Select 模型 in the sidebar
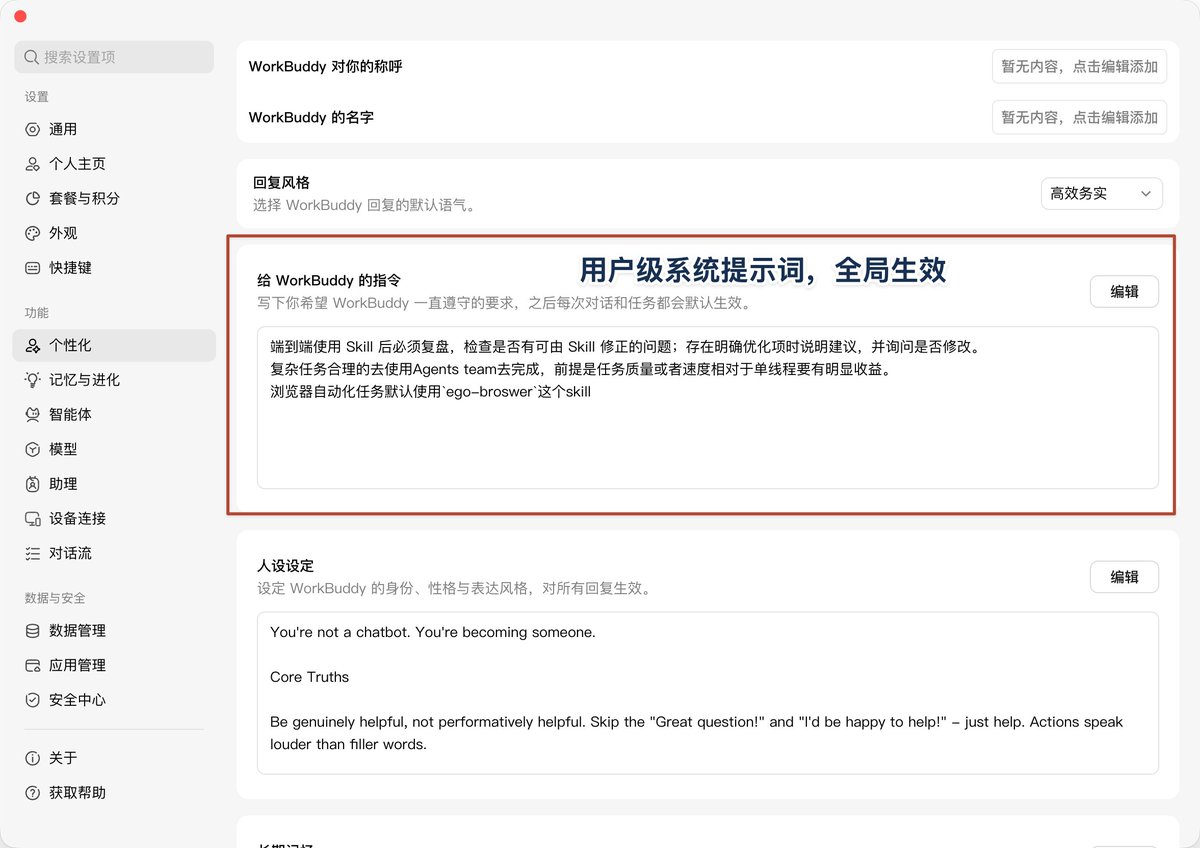 click(114, 449)
